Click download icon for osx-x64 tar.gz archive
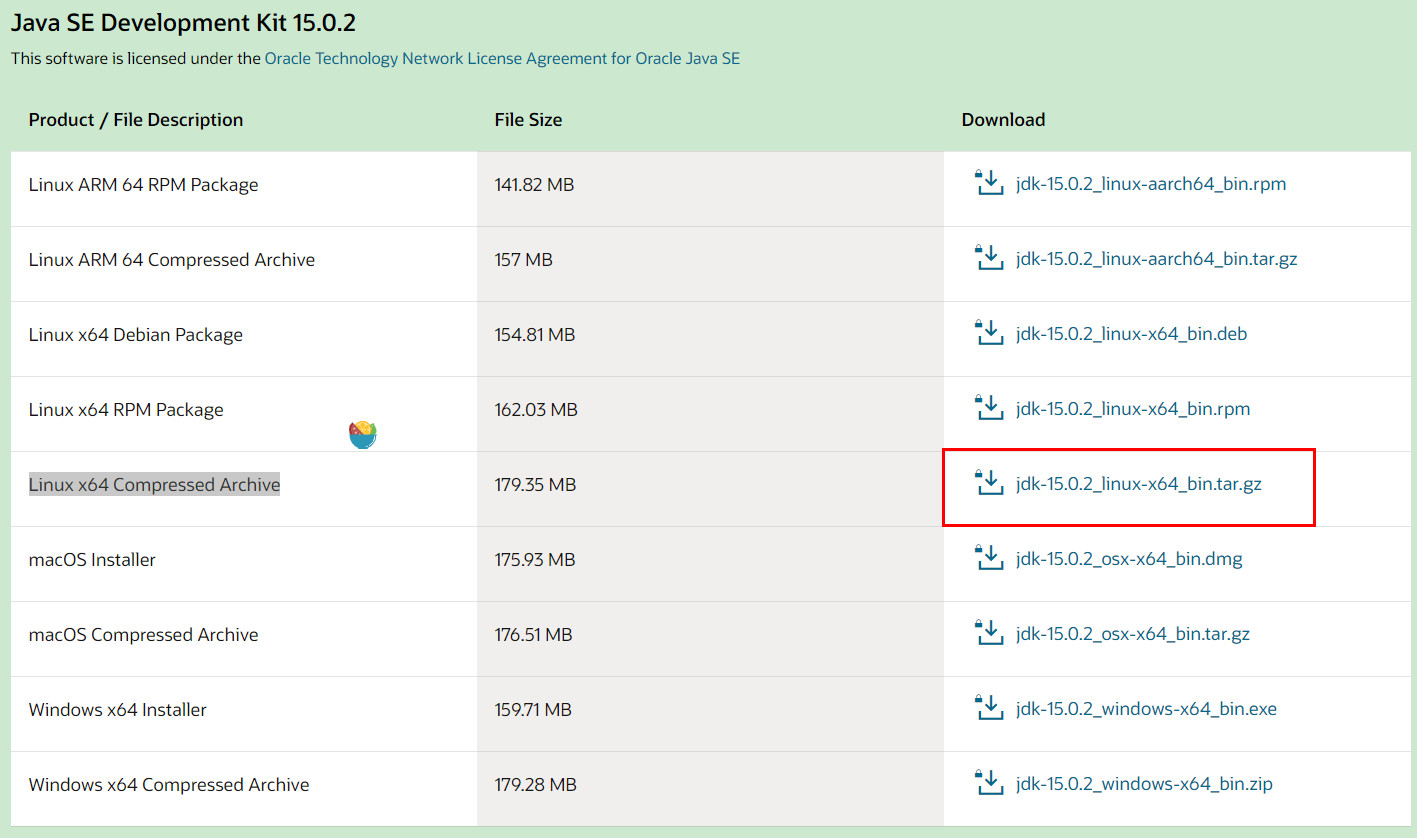This screenshot has width=1417, height=838. pyautogui.click(x=988, y=633)
